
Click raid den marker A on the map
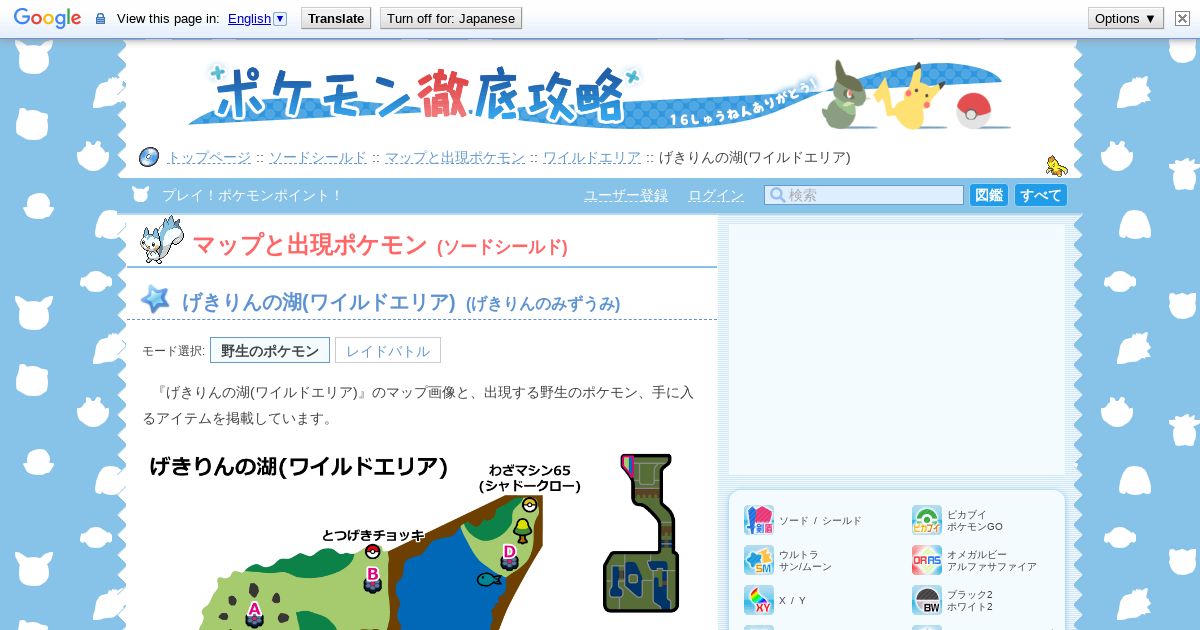click(254, 612)
